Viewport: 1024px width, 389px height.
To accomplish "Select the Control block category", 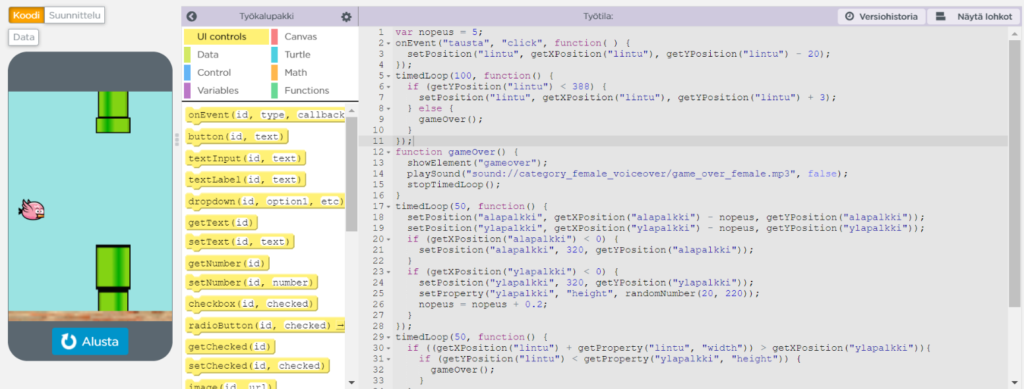I will click(x=226, y=72).
